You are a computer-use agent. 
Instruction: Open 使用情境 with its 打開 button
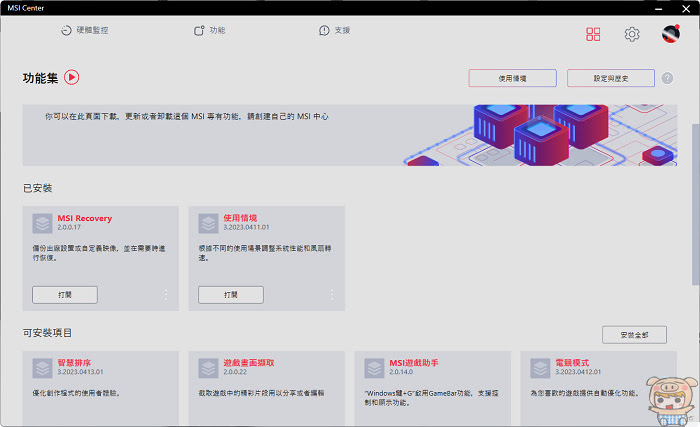(x=231, y=295)
